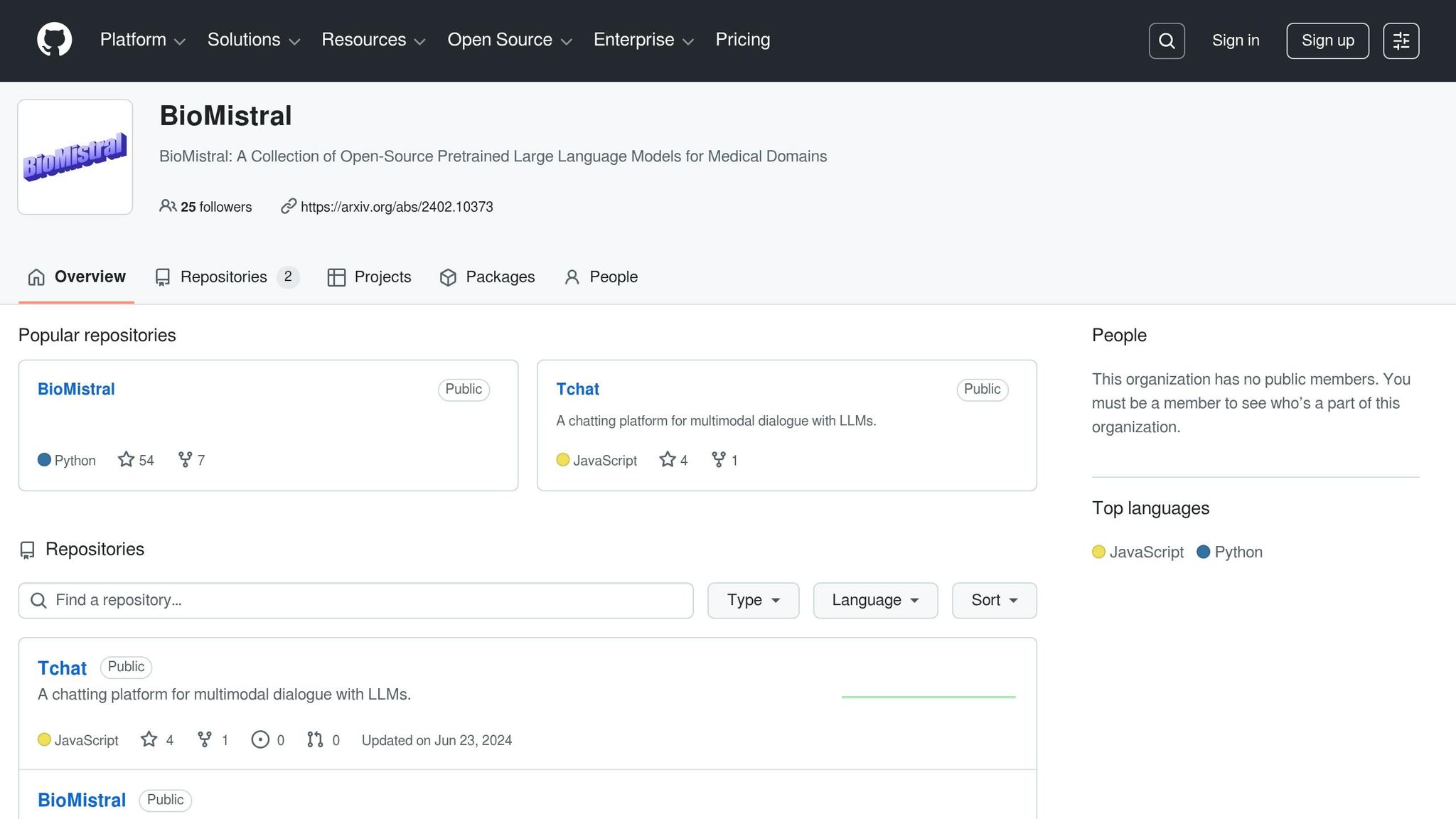The width and height of the screenshot is (1456, 819).
Task: Click the GitHub Octocat logo
Action: tap(54, 40)
